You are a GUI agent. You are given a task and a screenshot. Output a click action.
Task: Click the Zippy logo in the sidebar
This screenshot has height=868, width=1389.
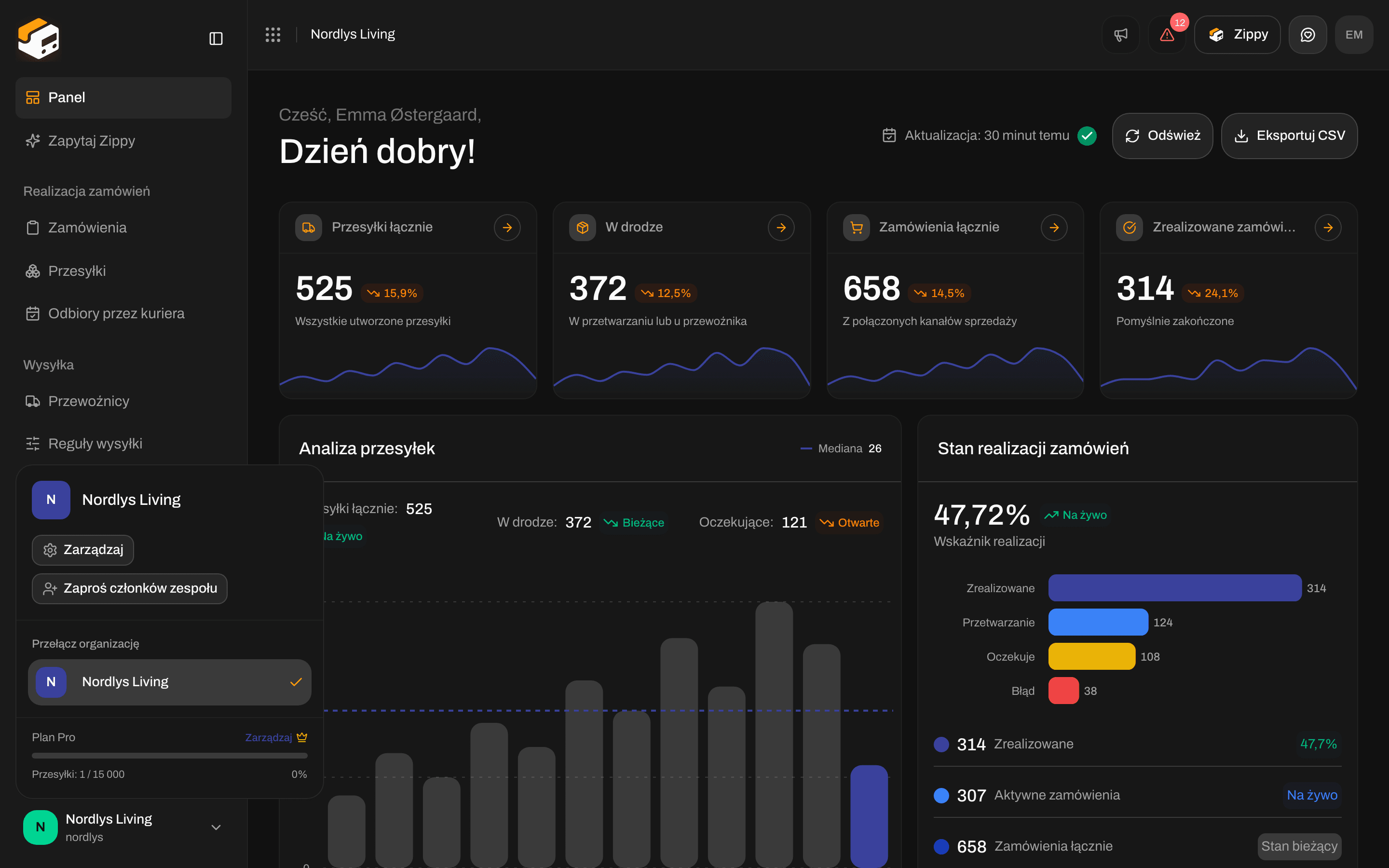click(x=39, y=38)
